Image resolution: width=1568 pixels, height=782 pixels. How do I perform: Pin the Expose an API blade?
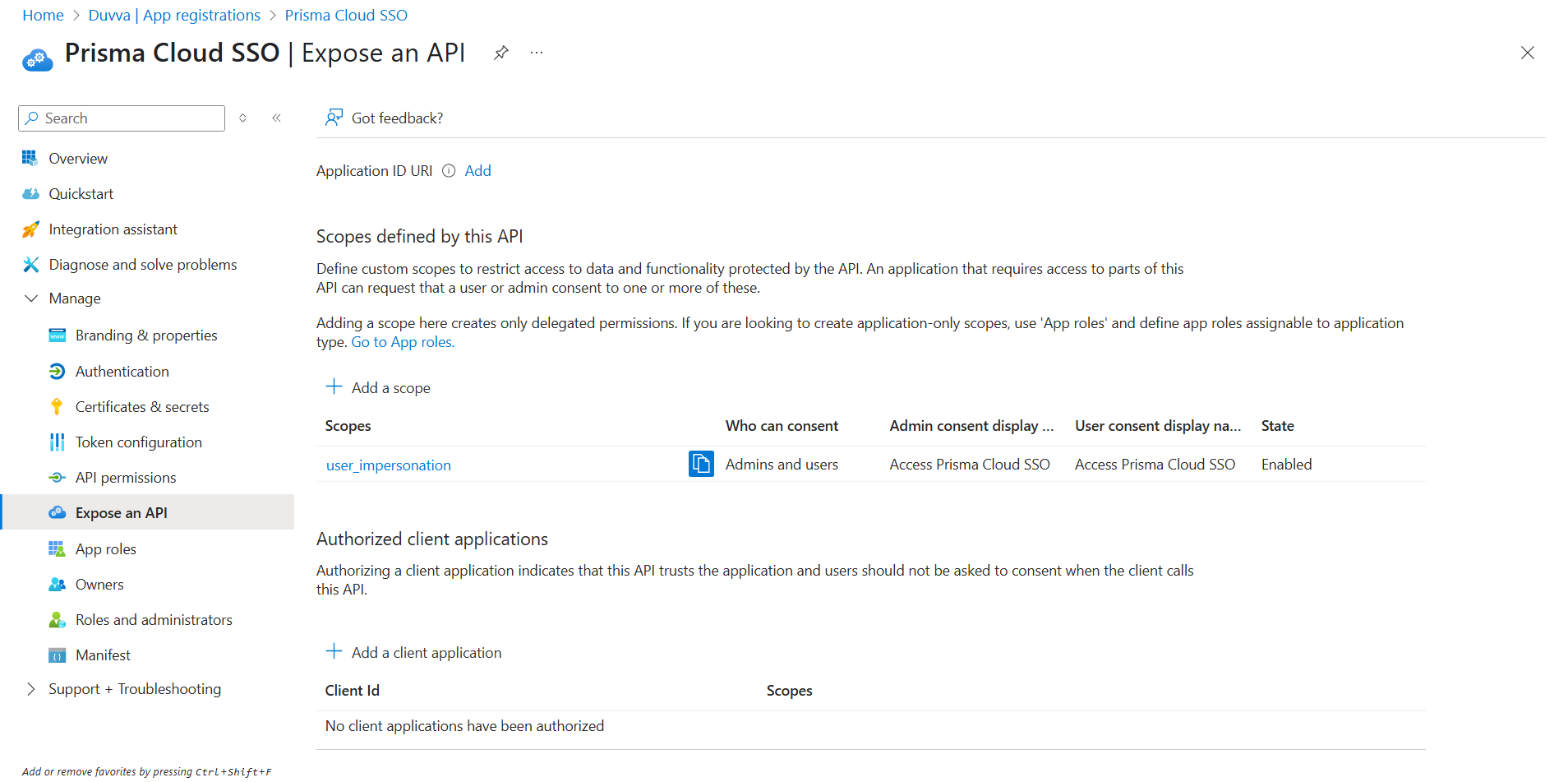coord(500,53)
